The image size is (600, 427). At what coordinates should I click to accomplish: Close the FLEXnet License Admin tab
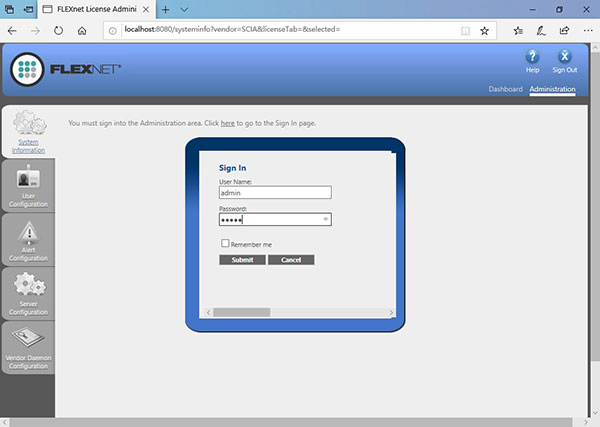click(x=146, y=10)
